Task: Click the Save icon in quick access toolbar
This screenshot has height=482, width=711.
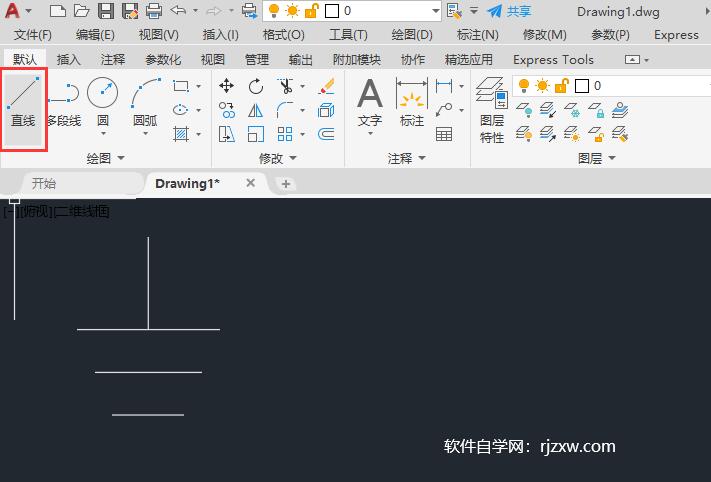Action: (x=106, y=11)
